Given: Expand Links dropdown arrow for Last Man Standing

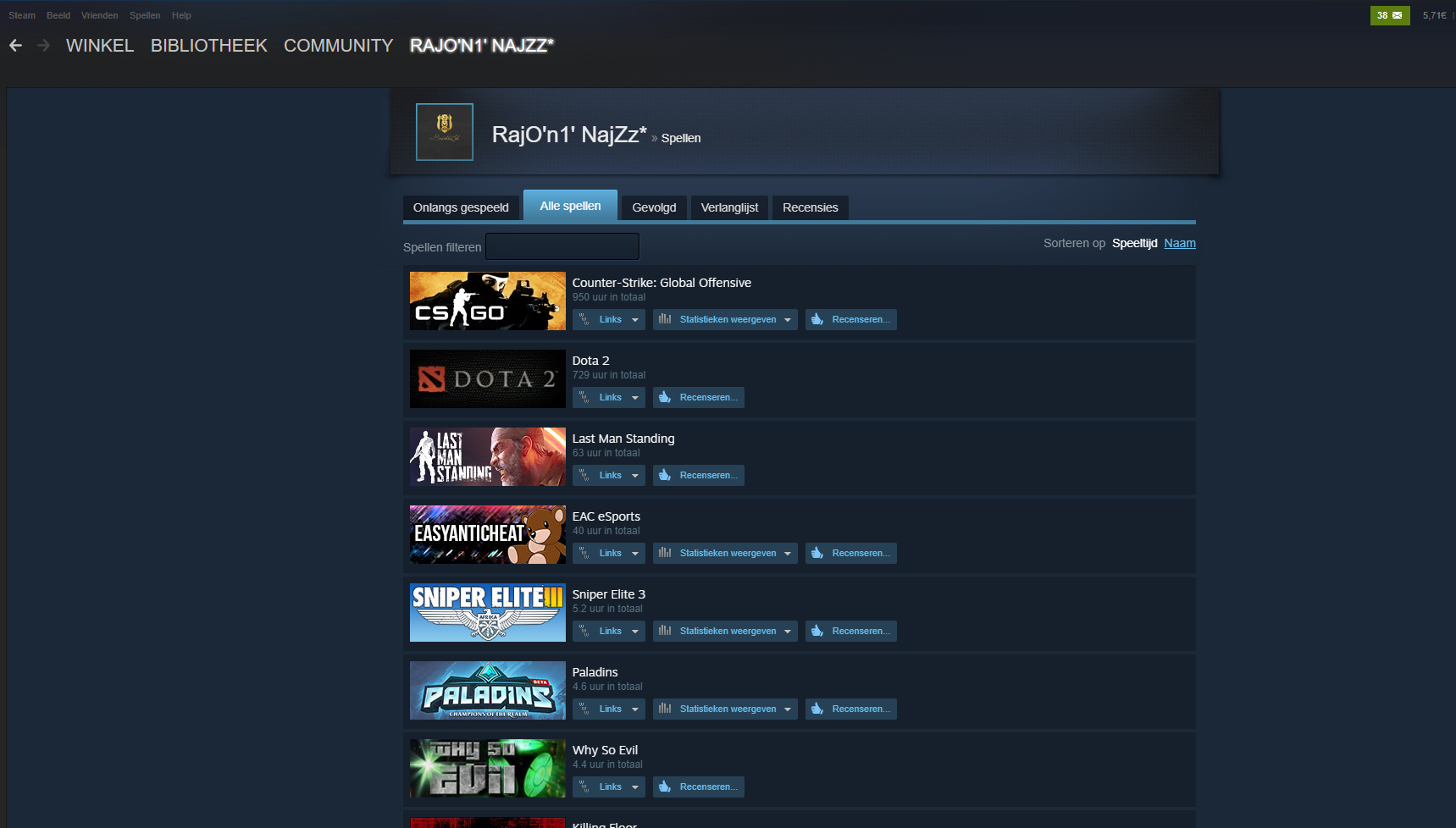Looking at the screenshot, I should (635, 476).
